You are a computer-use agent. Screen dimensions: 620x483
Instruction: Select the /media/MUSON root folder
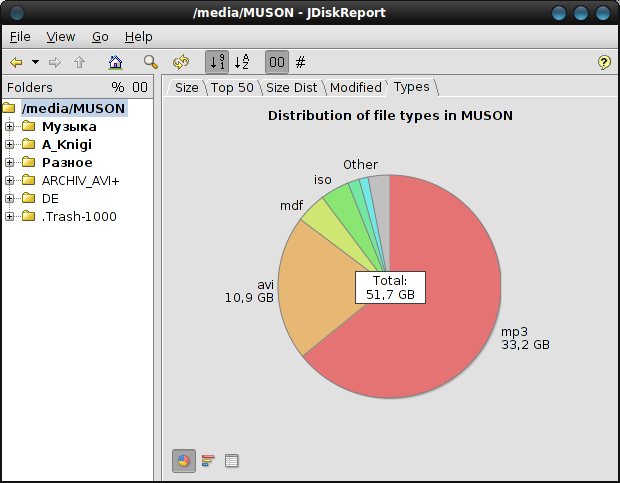tap(74, 108)
